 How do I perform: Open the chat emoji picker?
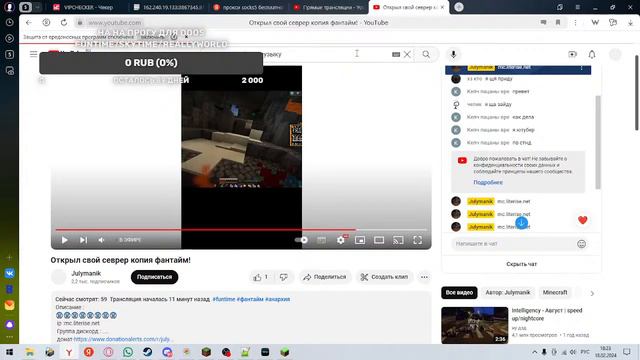click(x=582, y=244)
